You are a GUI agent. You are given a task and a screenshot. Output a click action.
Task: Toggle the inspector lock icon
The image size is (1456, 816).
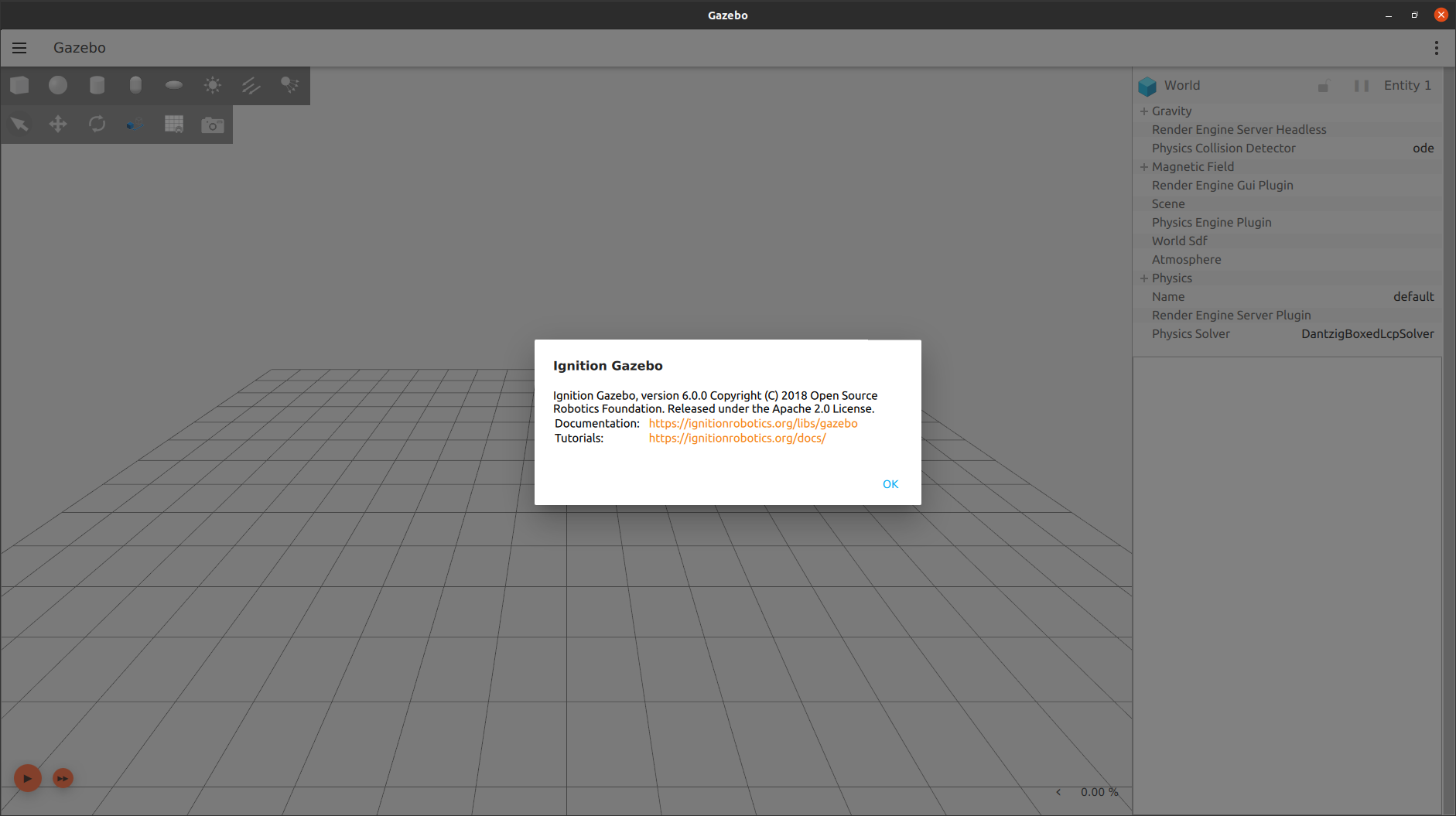tap(1324, 86)
